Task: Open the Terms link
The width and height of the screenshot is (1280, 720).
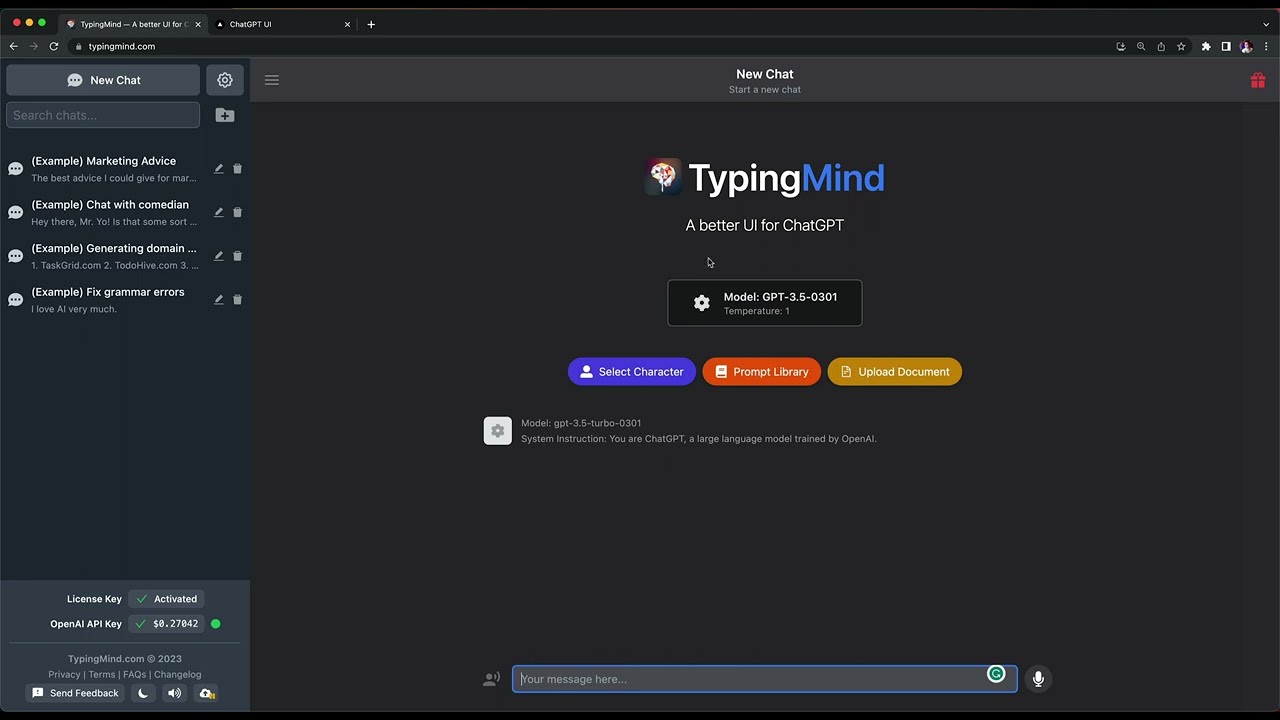Action: (102, 675)
